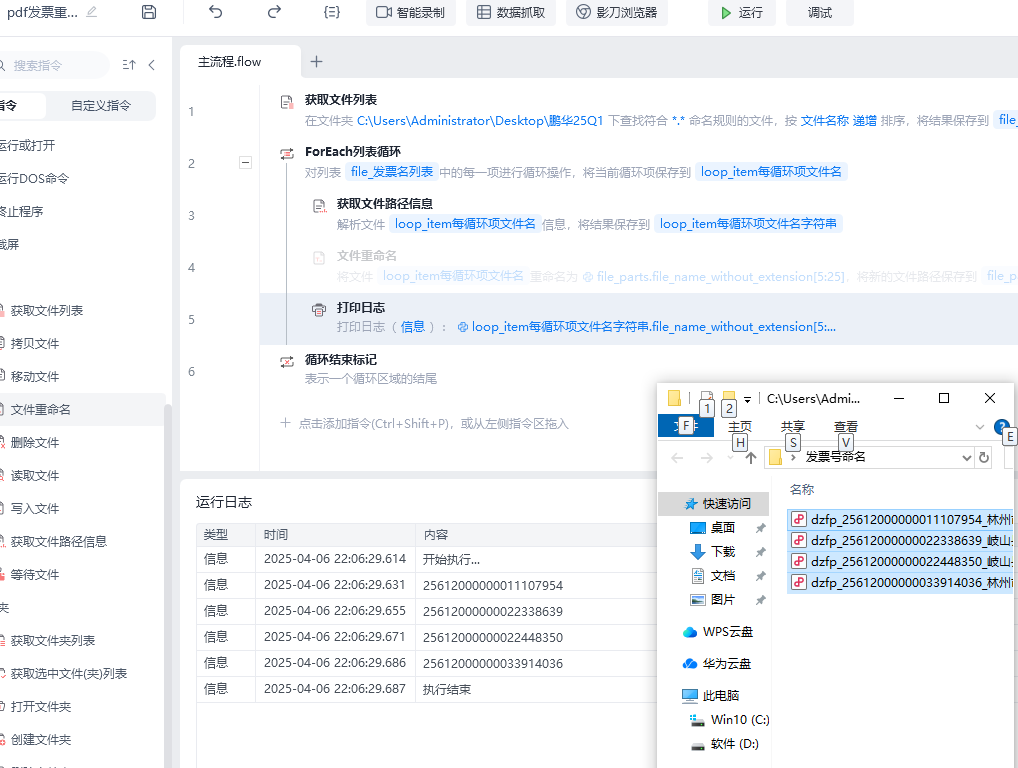Open the Explorer address bar dropdown arrow

966,457
